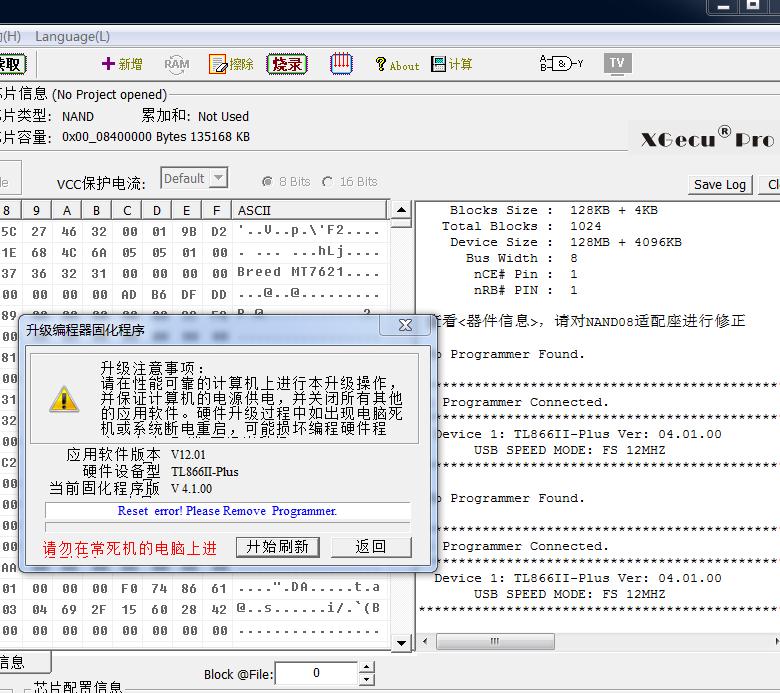Viewport: 780px width, 693px height.
Task: Decrement the Block @File spinner down
Action: [x=366, y=680]
